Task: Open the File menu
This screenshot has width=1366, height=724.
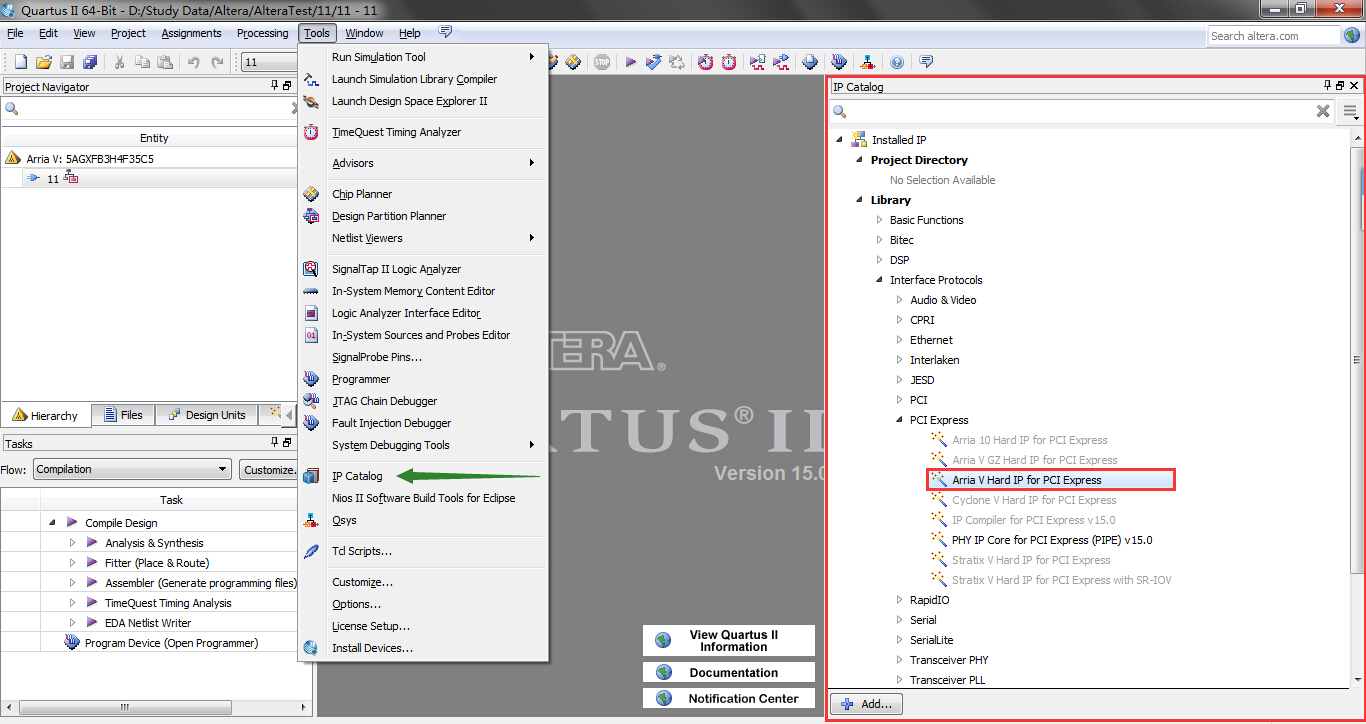Action: tap(15, 33)
